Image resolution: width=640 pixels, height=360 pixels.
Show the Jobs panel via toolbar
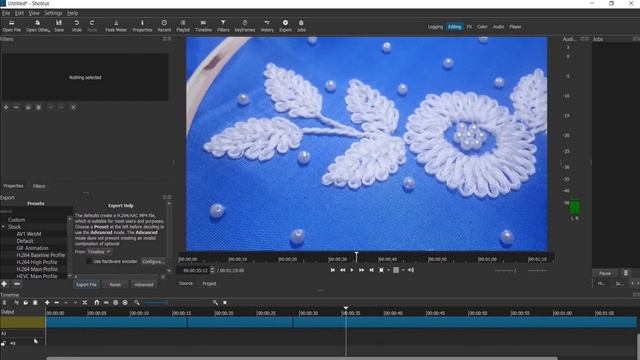pos(301,26)
